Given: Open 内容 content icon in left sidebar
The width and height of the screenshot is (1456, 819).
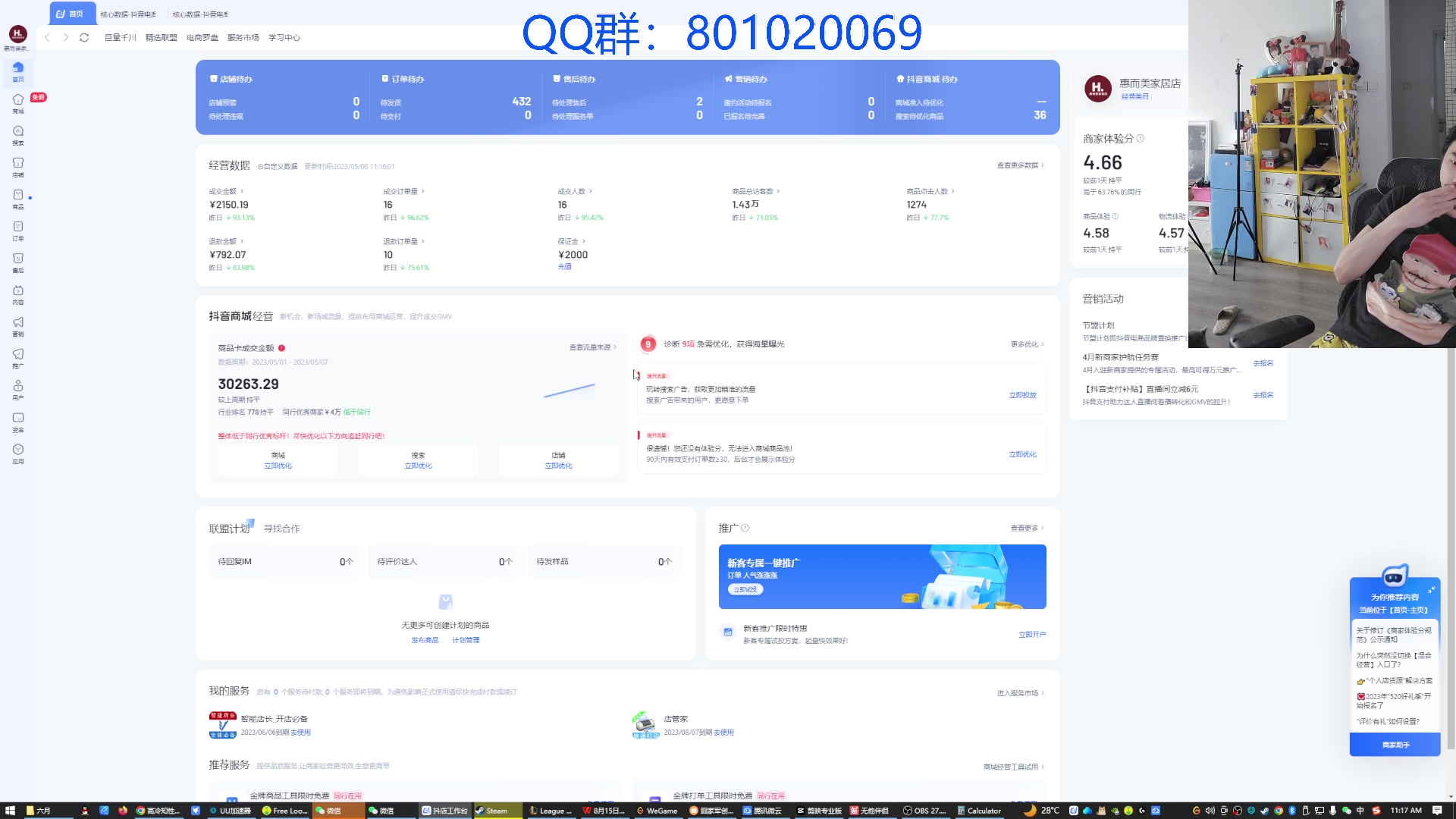Looking at the screenshot, I should click(x=18, y=294).
